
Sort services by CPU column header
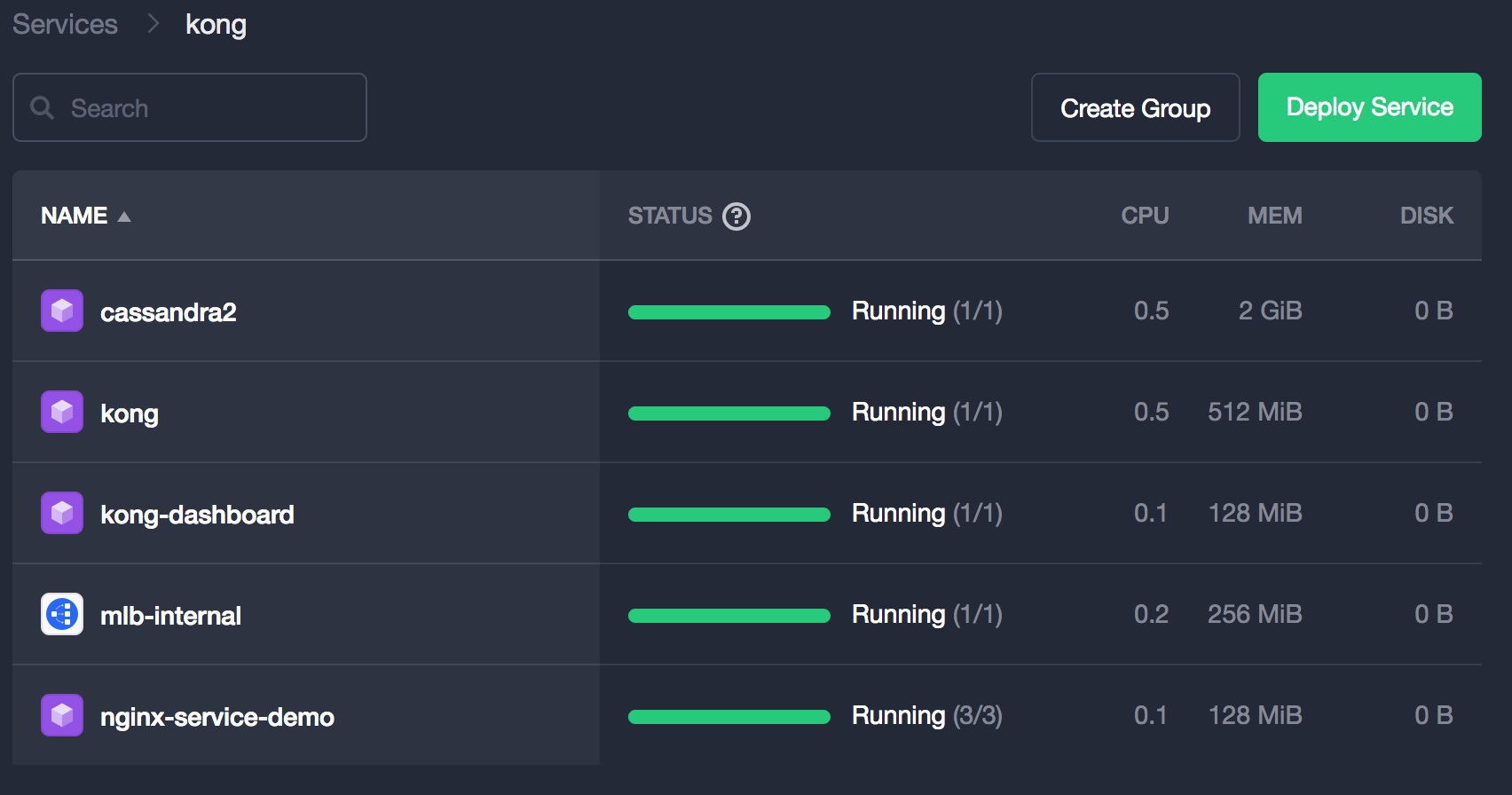coord(1144,216)
